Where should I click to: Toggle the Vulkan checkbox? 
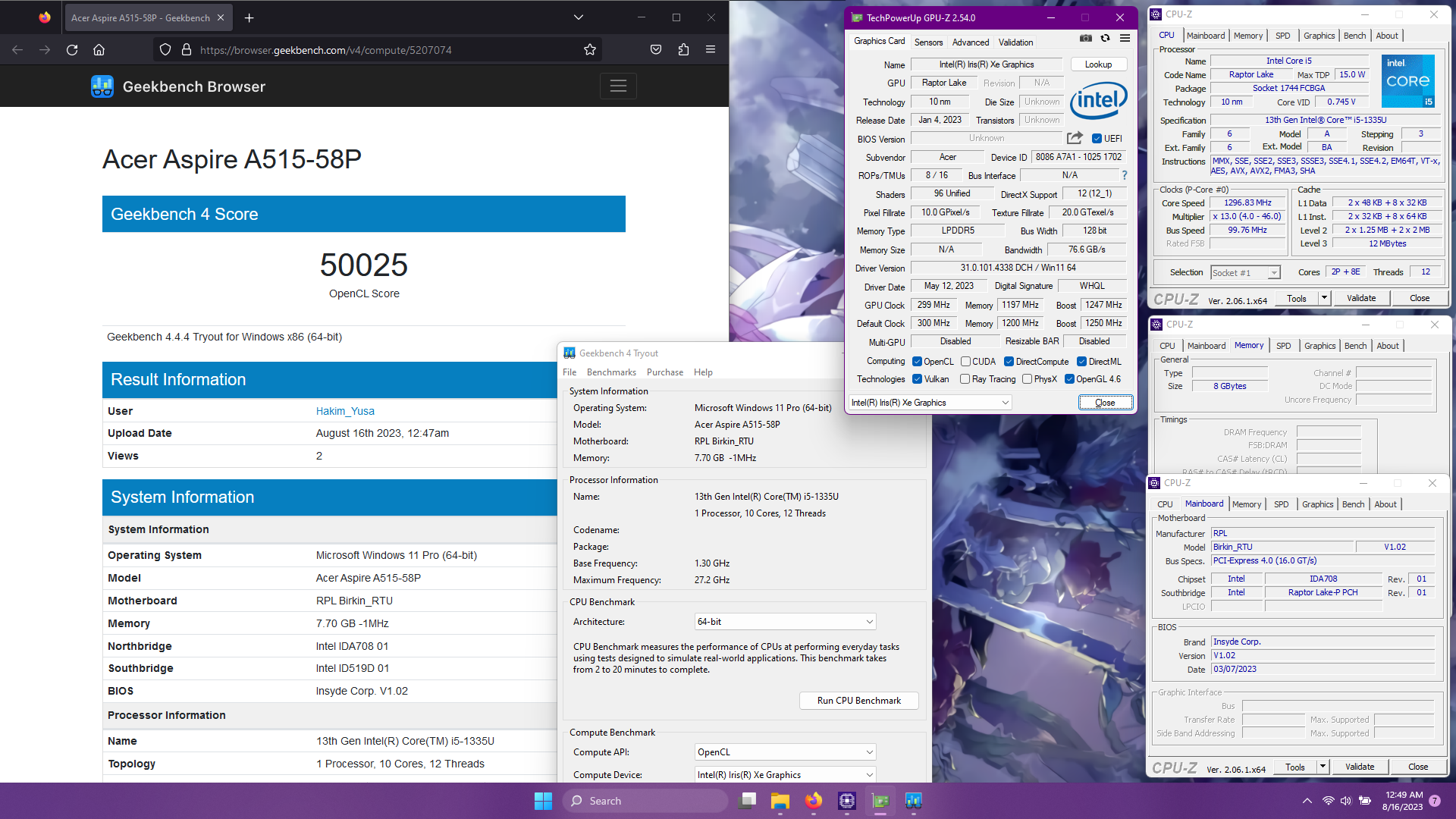(917, 379)
